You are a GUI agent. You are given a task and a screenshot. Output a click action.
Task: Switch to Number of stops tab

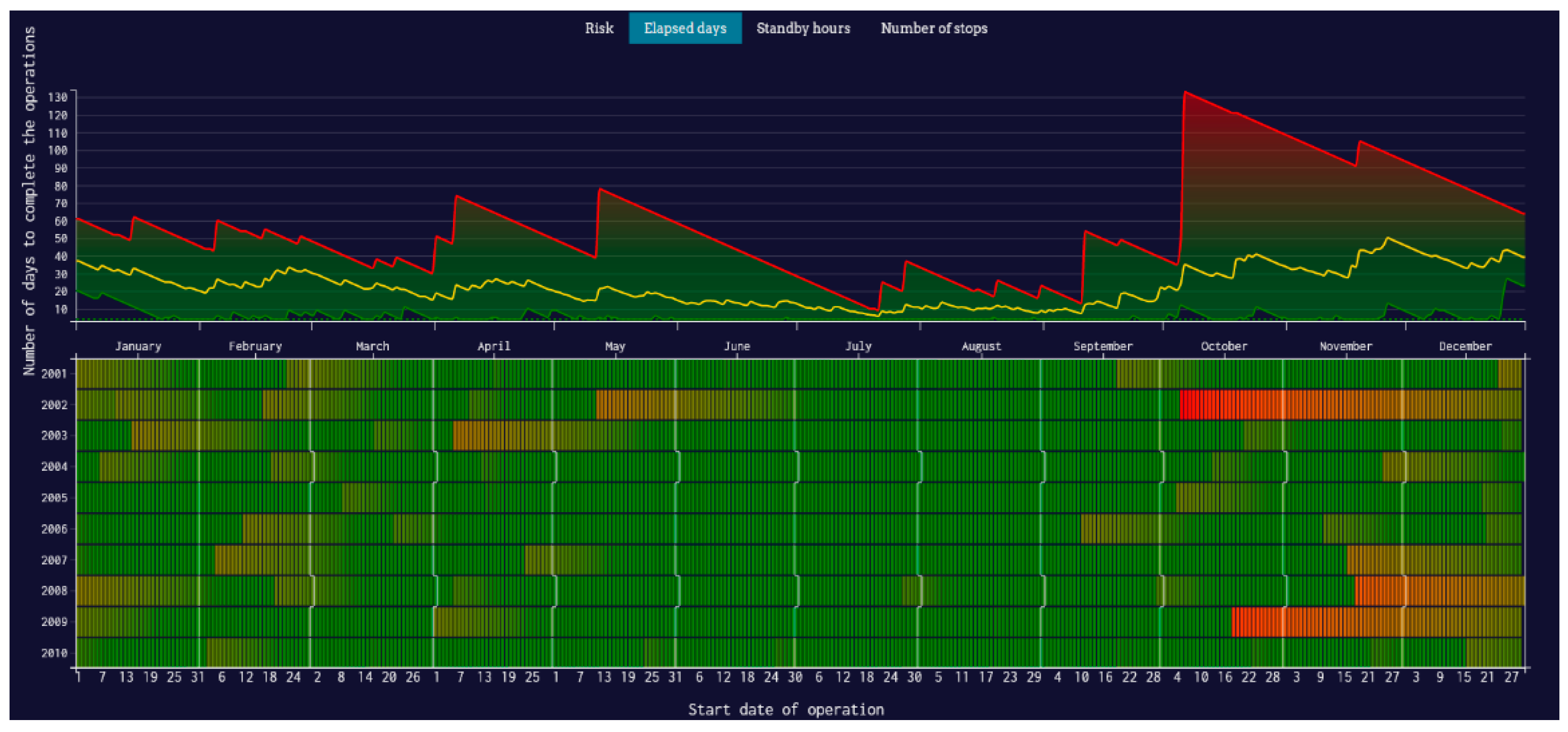pyautogui.click(x=934, y=28)
